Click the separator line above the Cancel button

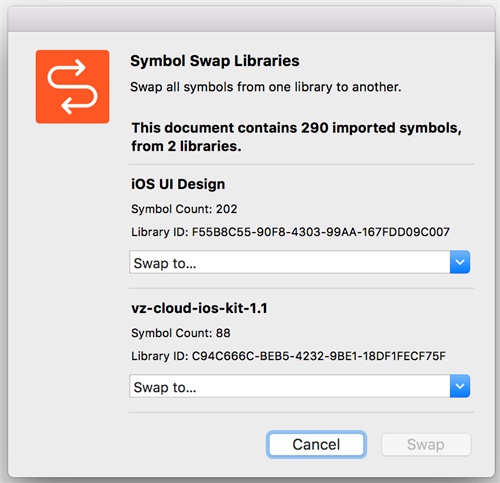pos(301,412)
